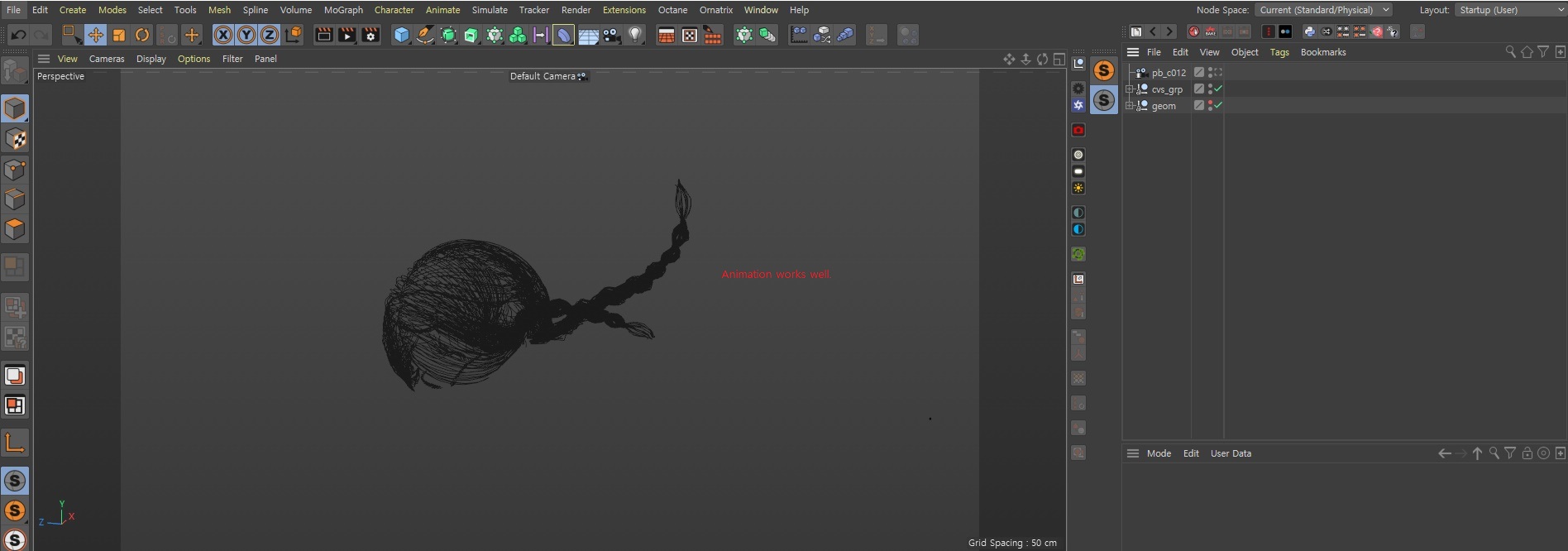Add a Camera object from toolbar

(x=612, y=35)
